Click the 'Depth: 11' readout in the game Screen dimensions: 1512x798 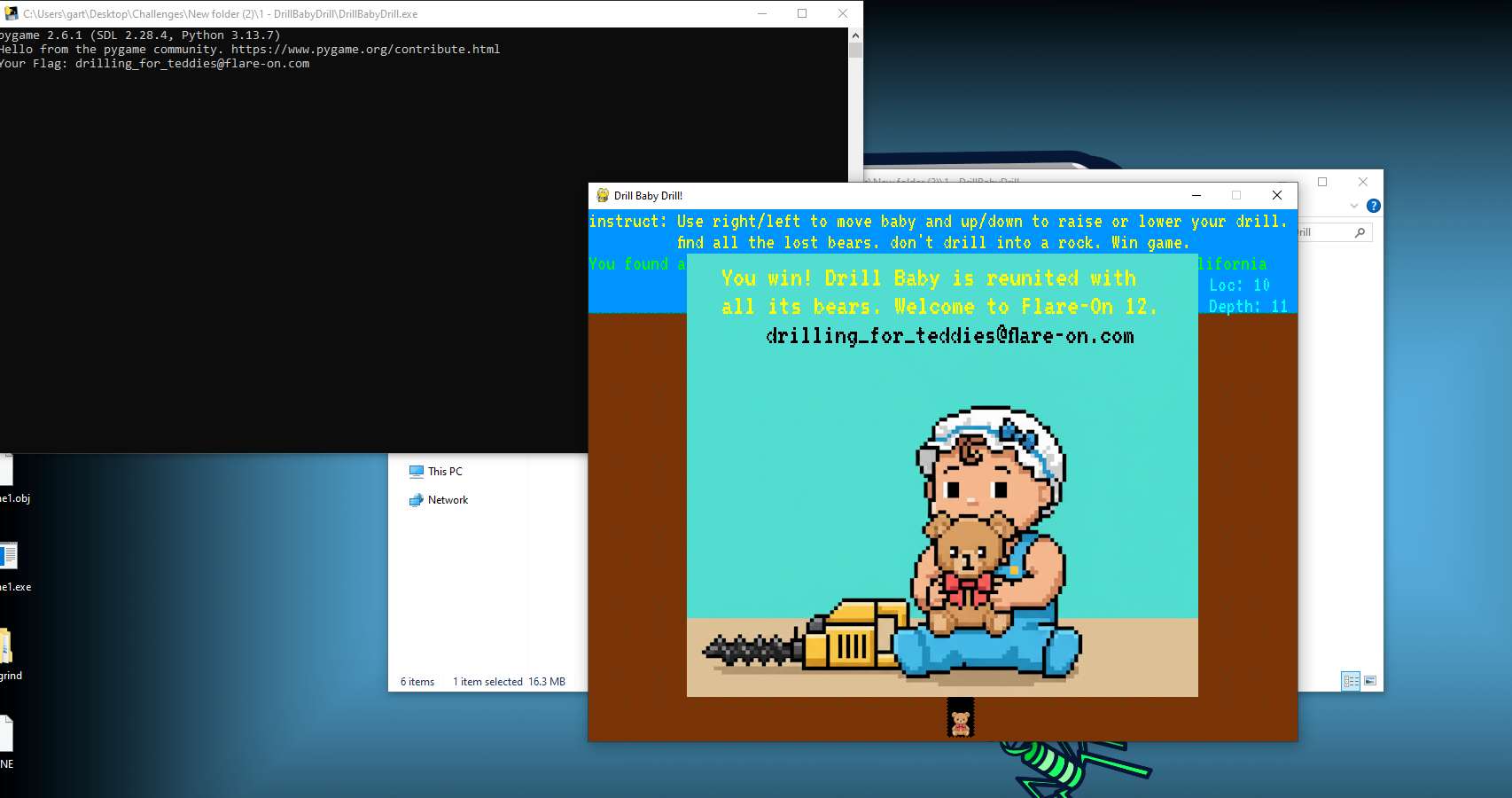tap(1248, 307)
